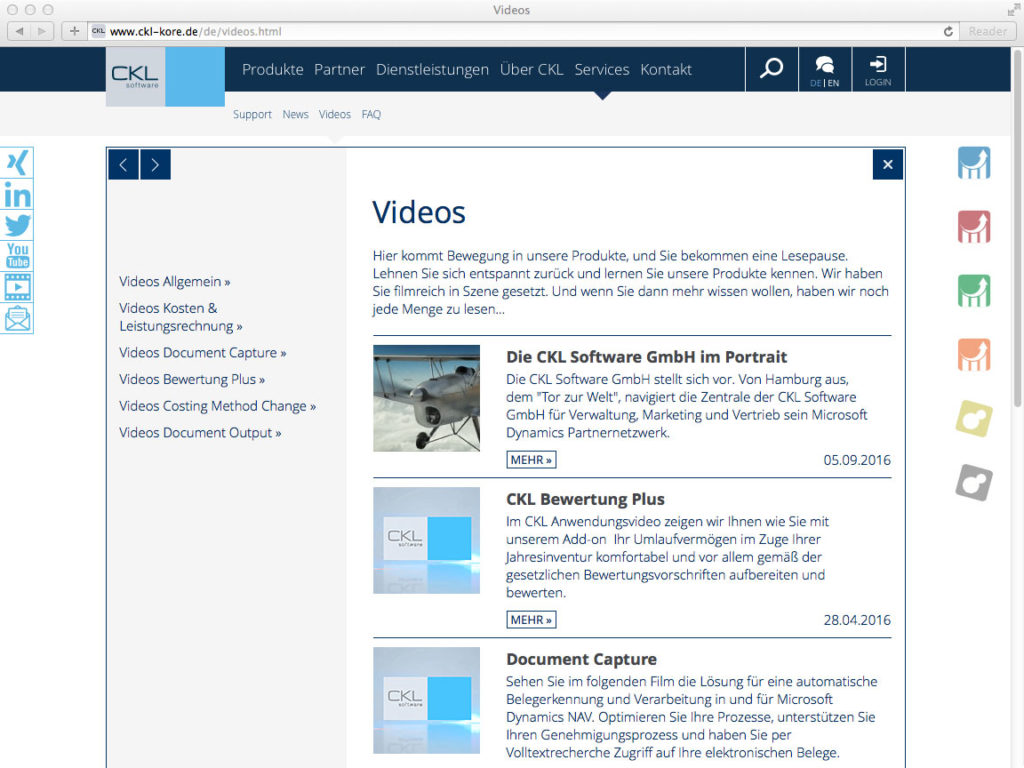Viewport: 1024px width, 768px height.
Task: Select the Videos submenu item
Action: point(334,114)
